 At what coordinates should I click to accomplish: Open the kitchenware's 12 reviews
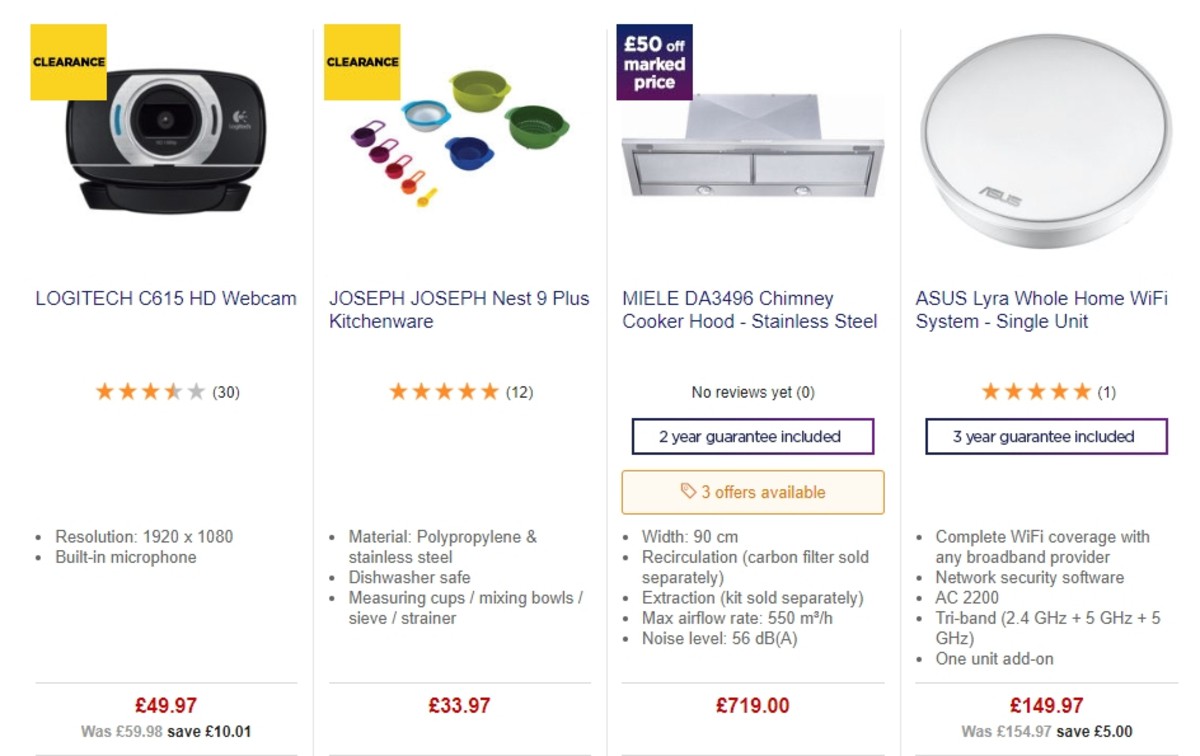click(x=522, y=392)
